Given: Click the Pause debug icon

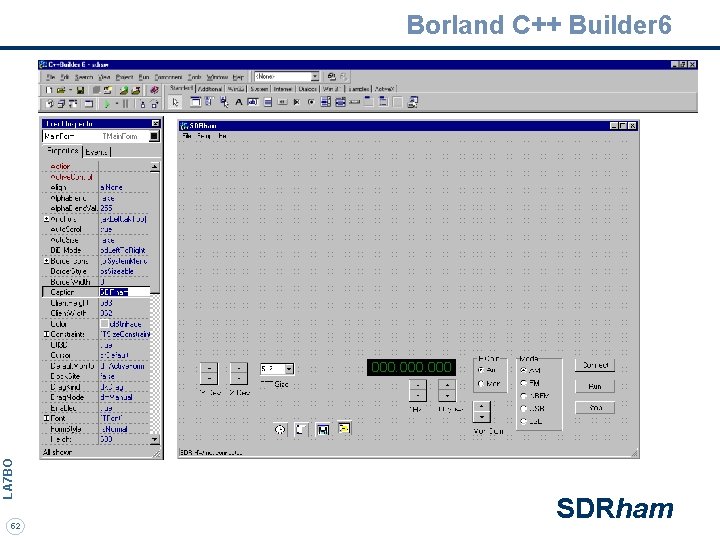Looking at the screenshot, I should click(x=125, y=104).
